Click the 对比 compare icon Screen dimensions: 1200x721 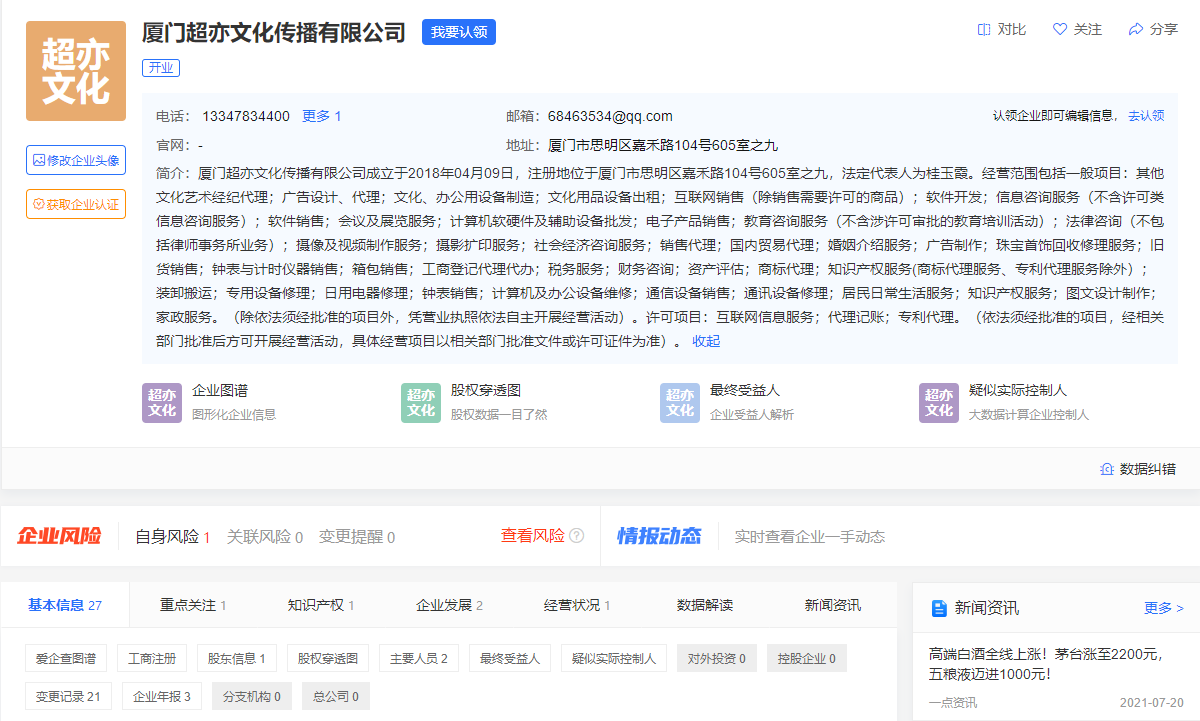click(x=984, y=30)
